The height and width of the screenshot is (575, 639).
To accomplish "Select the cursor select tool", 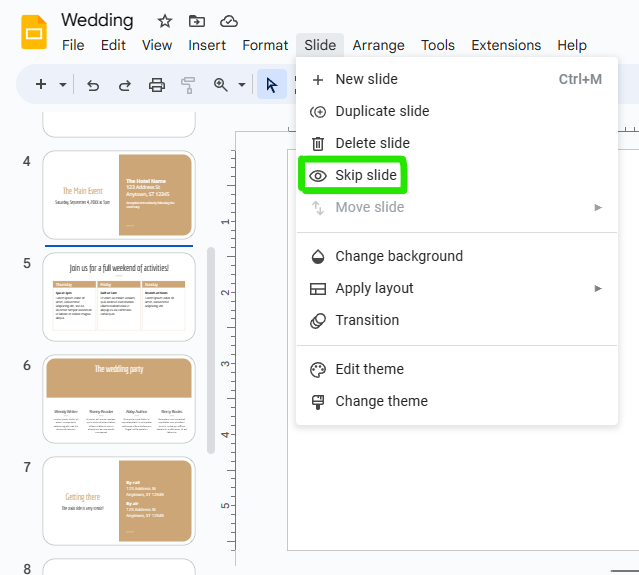I will (x=271, y=85).
